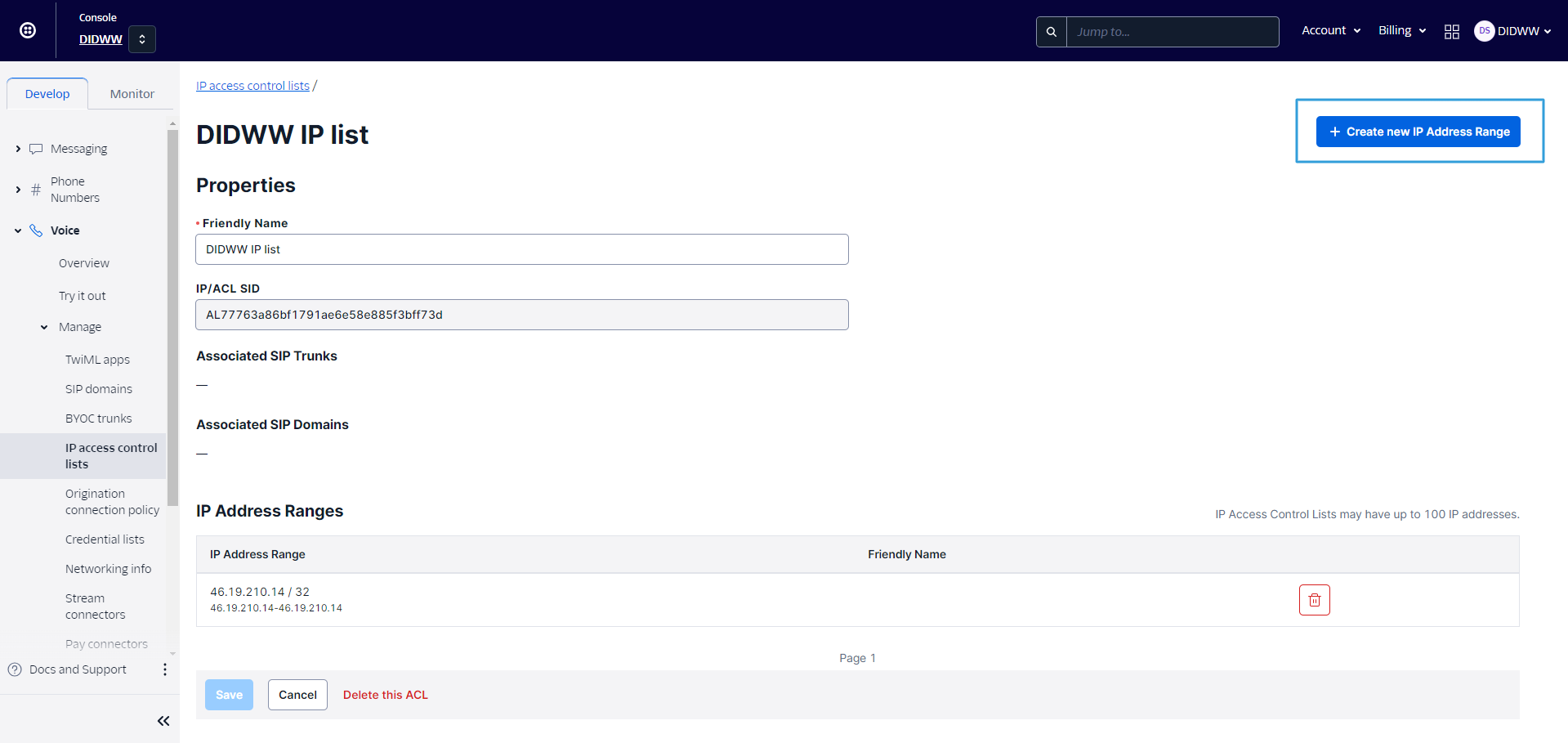Collapse the Voice section chevron
Viewport: 1568px width, 743px height.
(x=18, y=231)
